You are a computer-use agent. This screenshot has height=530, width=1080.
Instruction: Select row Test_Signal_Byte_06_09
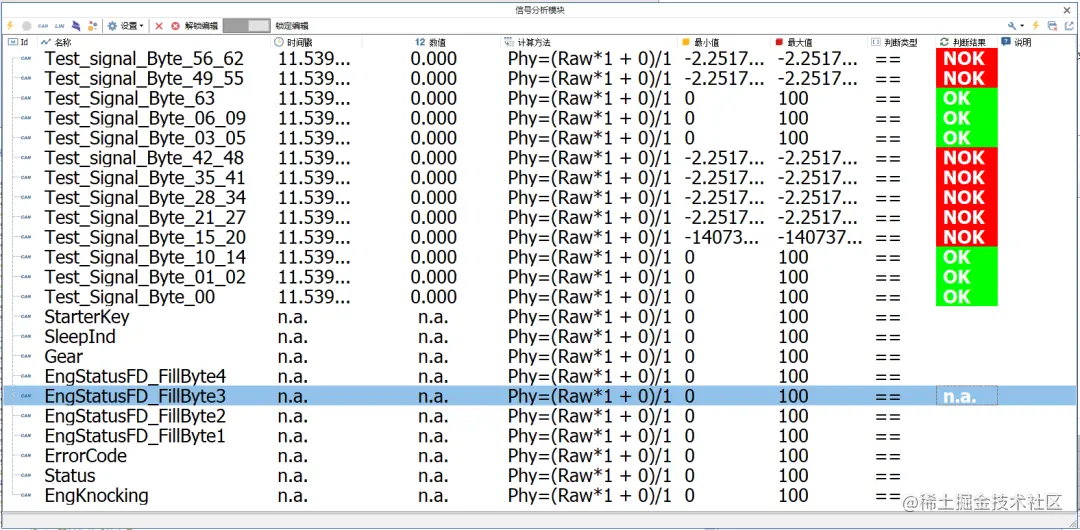[x=539, y=119]
